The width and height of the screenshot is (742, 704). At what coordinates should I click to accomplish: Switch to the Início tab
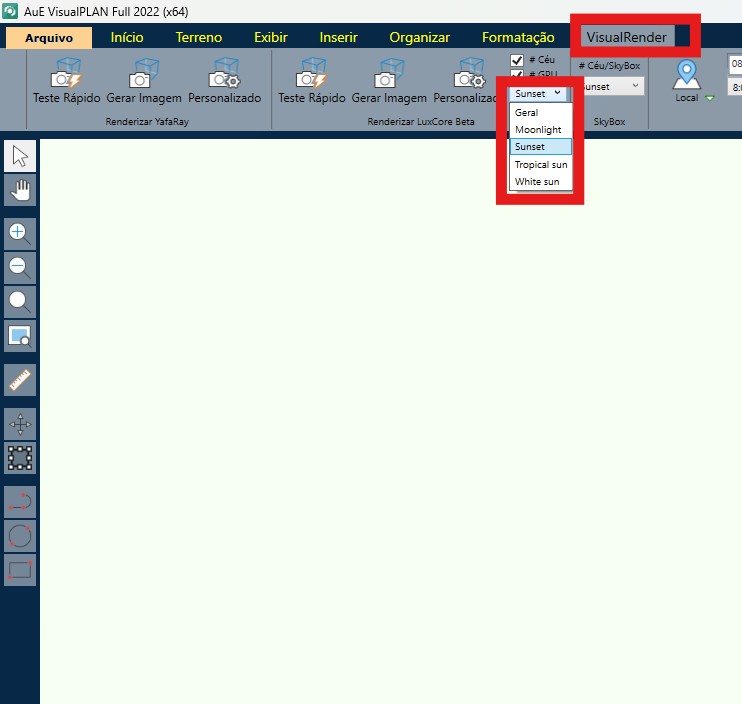click(127, 37)
